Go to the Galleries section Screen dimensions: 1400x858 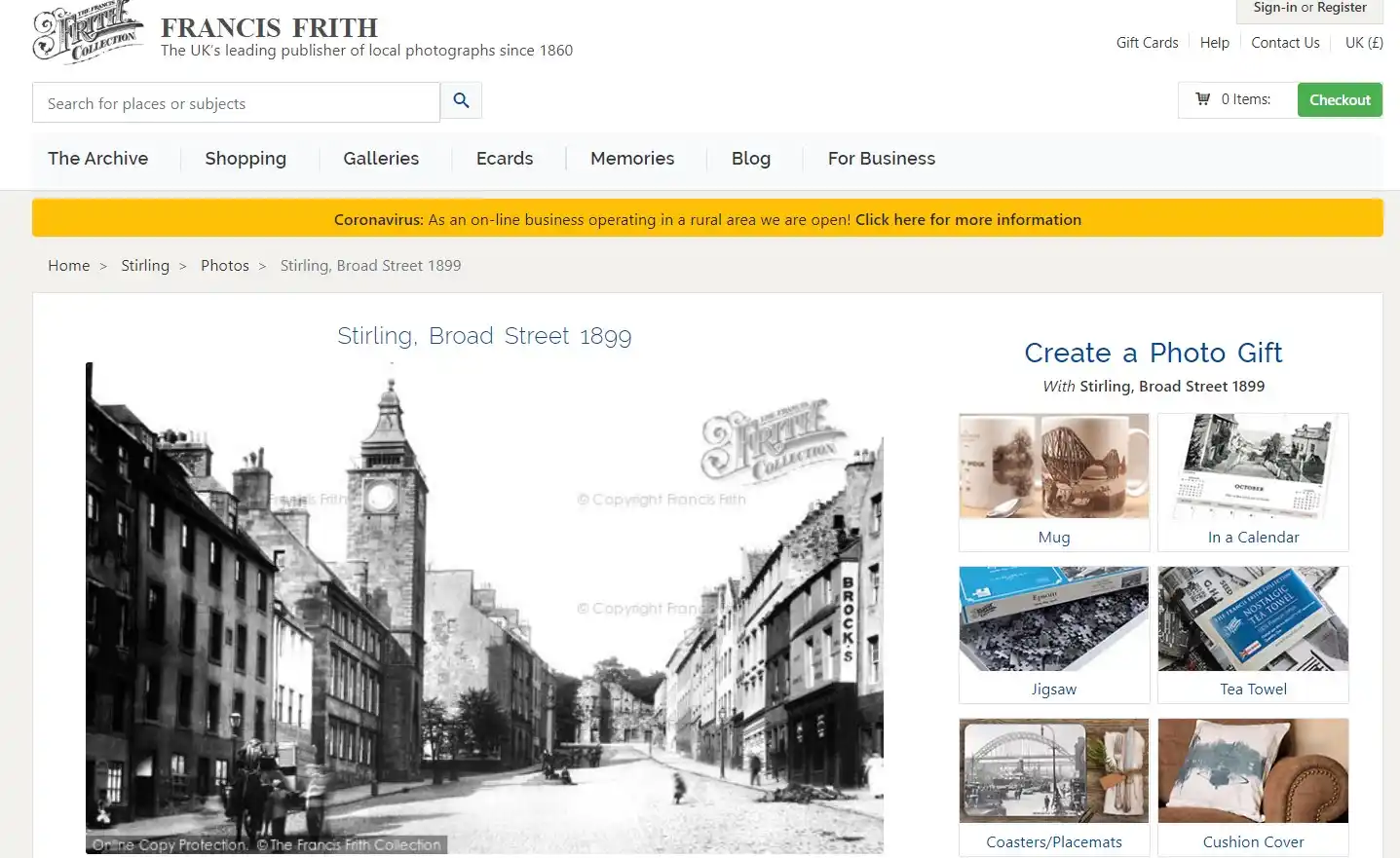point(381,159)
